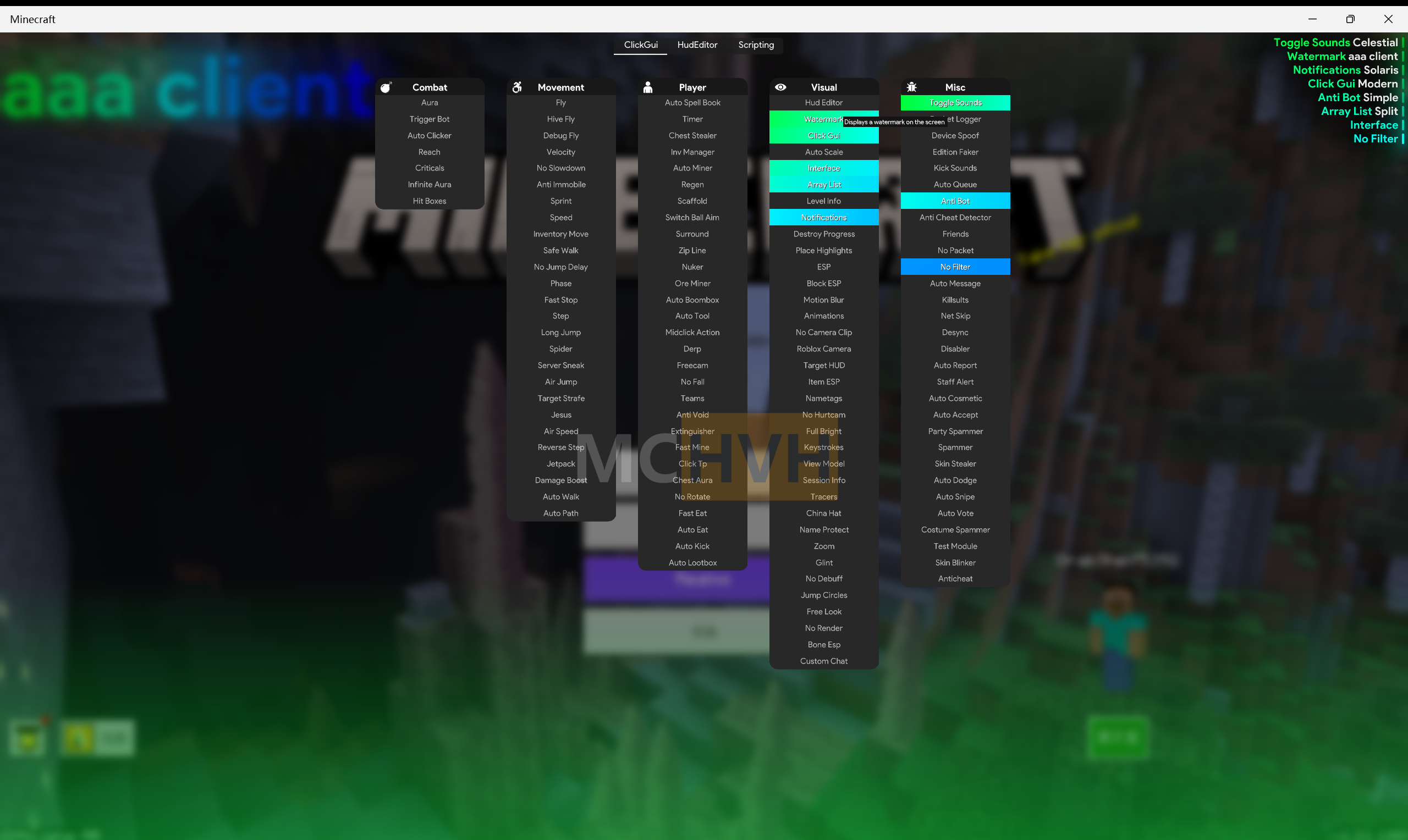
Task: Click the Player category person icon
Action: pyautogui.click(x=648, y=87)
